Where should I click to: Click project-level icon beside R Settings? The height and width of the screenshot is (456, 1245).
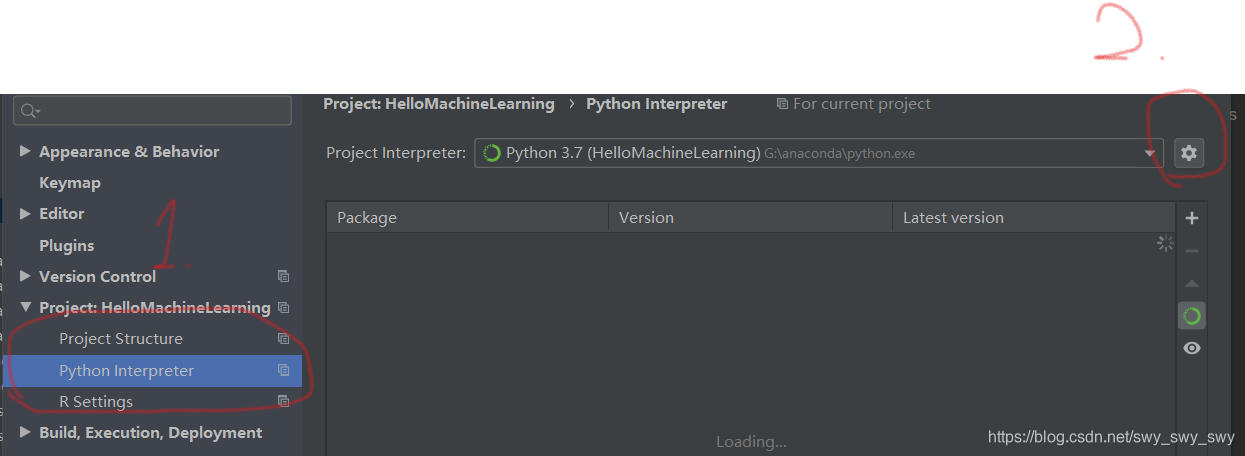click(x=283, y=401)
